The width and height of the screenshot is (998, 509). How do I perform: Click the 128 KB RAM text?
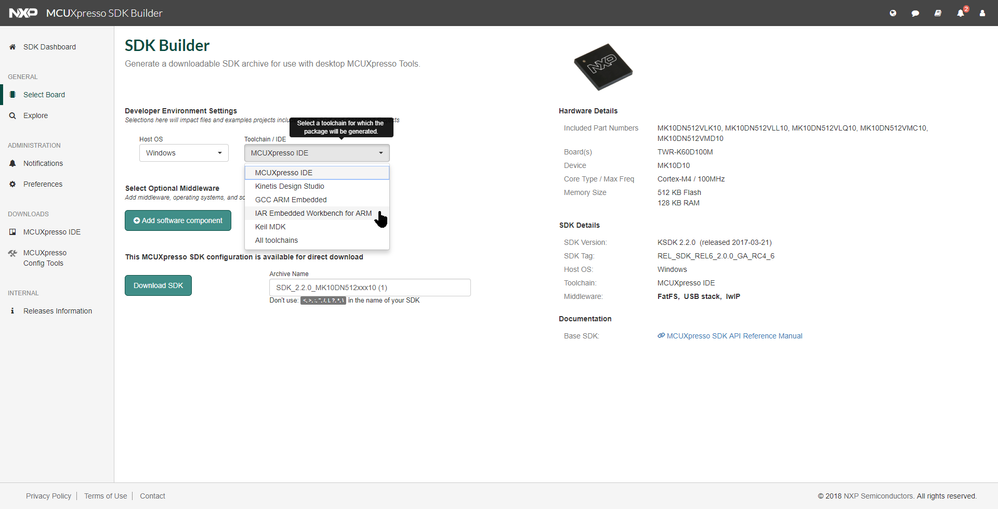(678, 203)
